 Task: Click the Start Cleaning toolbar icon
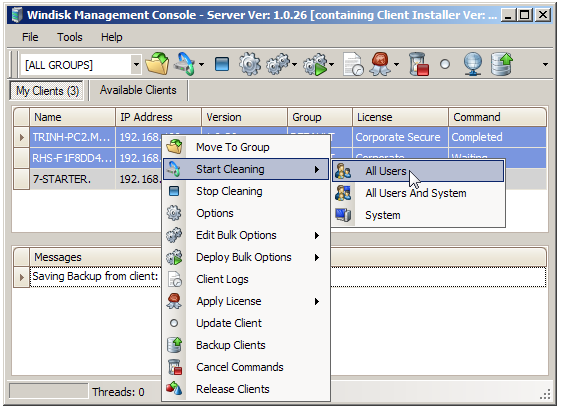184,64
